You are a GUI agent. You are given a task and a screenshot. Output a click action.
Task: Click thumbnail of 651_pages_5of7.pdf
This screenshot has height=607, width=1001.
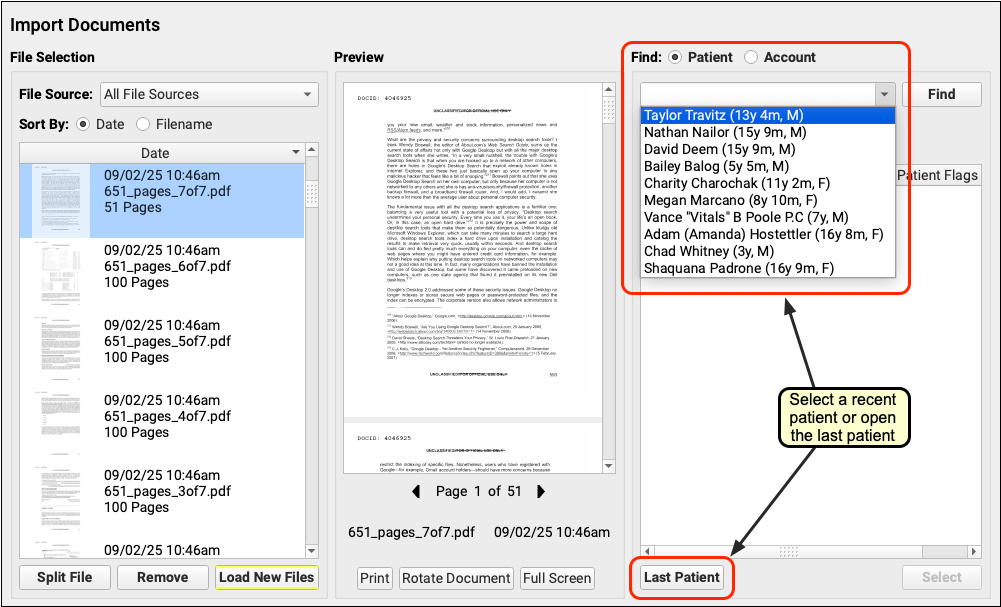61,350
